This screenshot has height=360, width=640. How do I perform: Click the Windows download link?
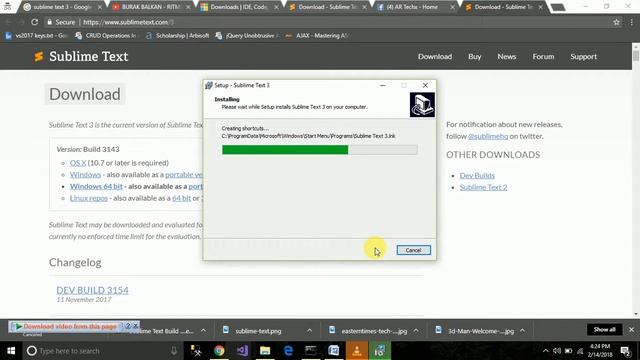tap(85, 174)
